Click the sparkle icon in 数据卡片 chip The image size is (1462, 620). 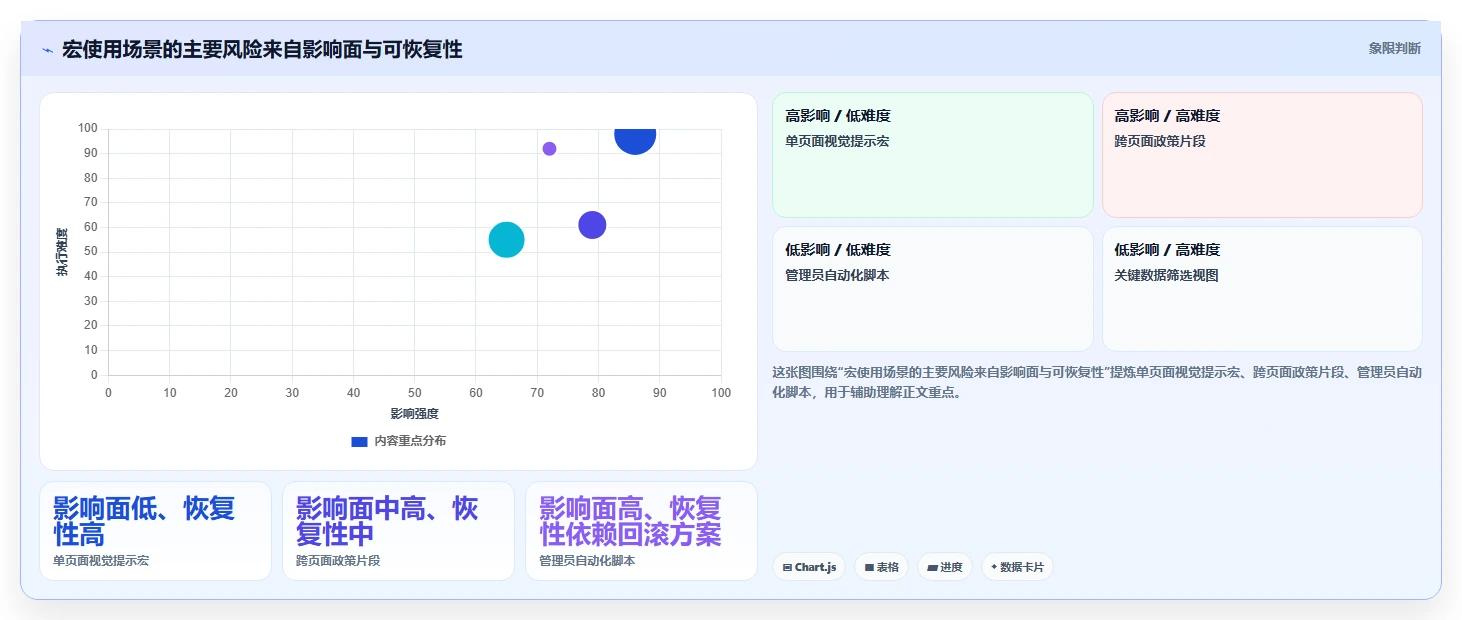[x=994, y=567]
